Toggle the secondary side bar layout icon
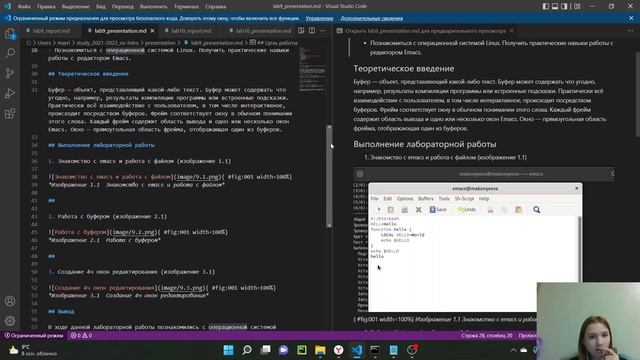The width and height of the screenshot is (640, 360). 564,6
